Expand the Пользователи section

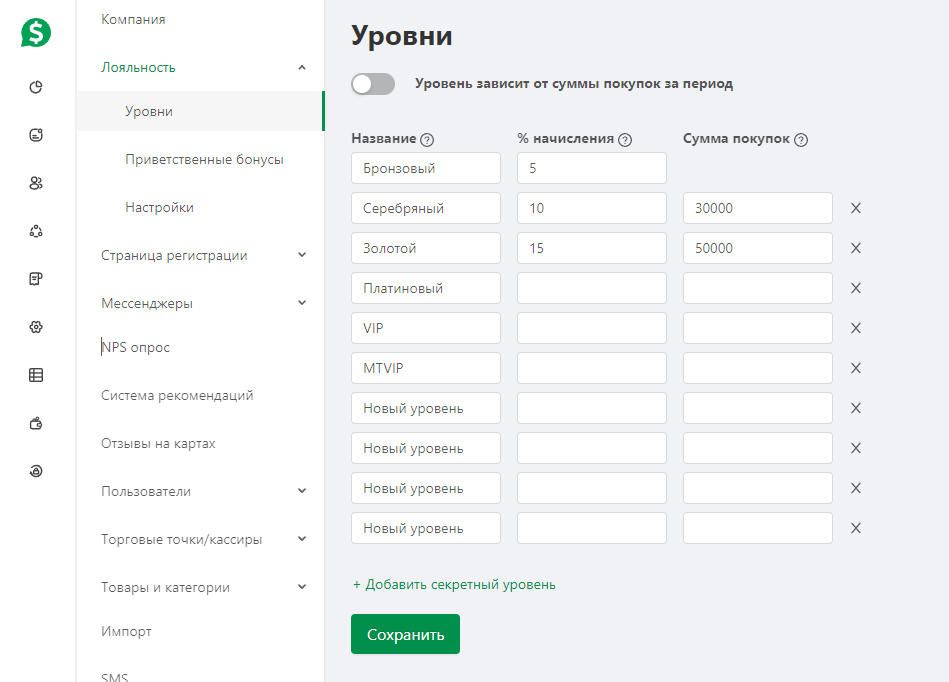tap(302, 491)
